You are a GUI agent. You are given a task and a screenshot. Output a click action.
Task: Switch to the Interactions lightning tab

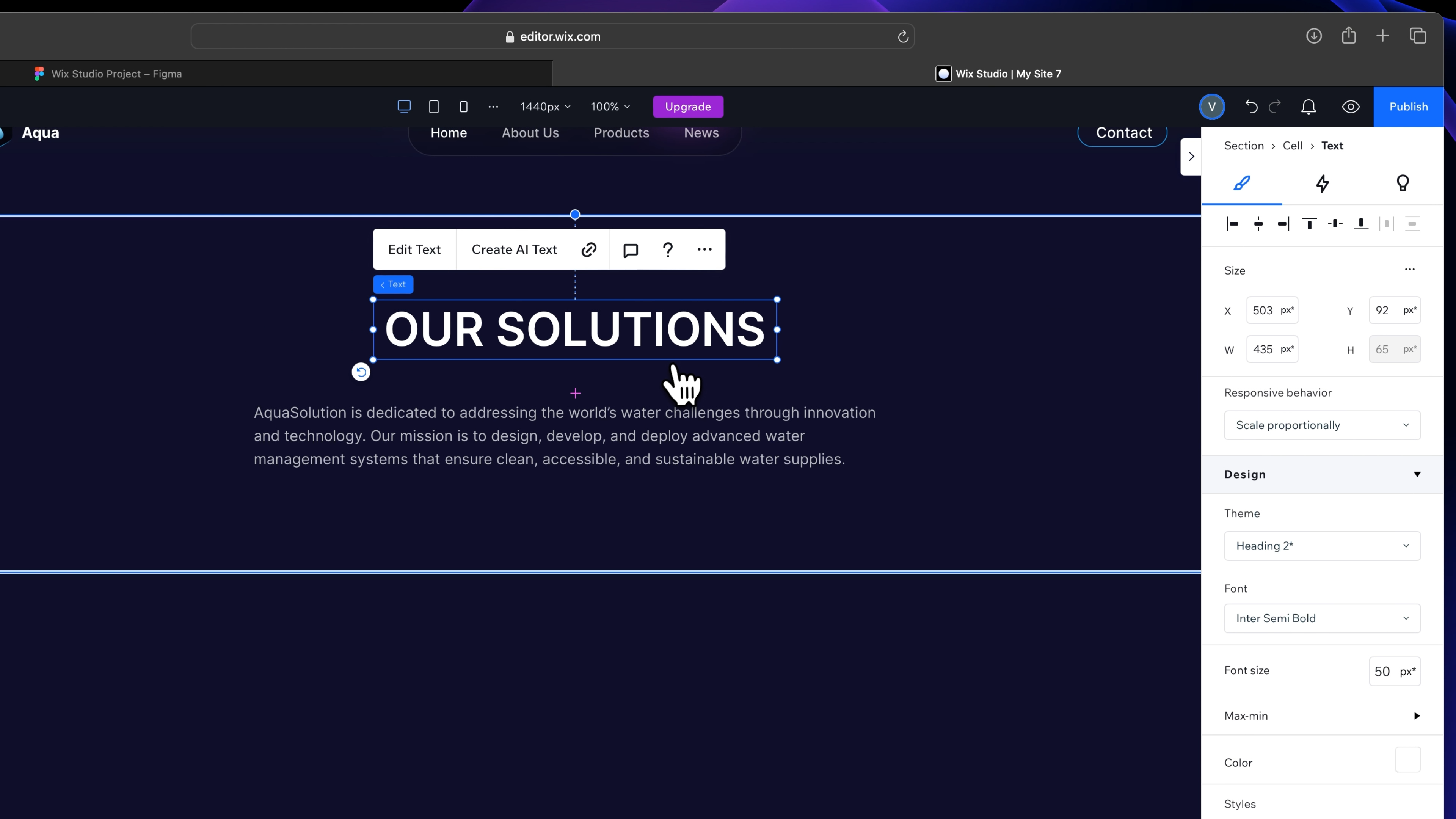[x=1322, y=184]
